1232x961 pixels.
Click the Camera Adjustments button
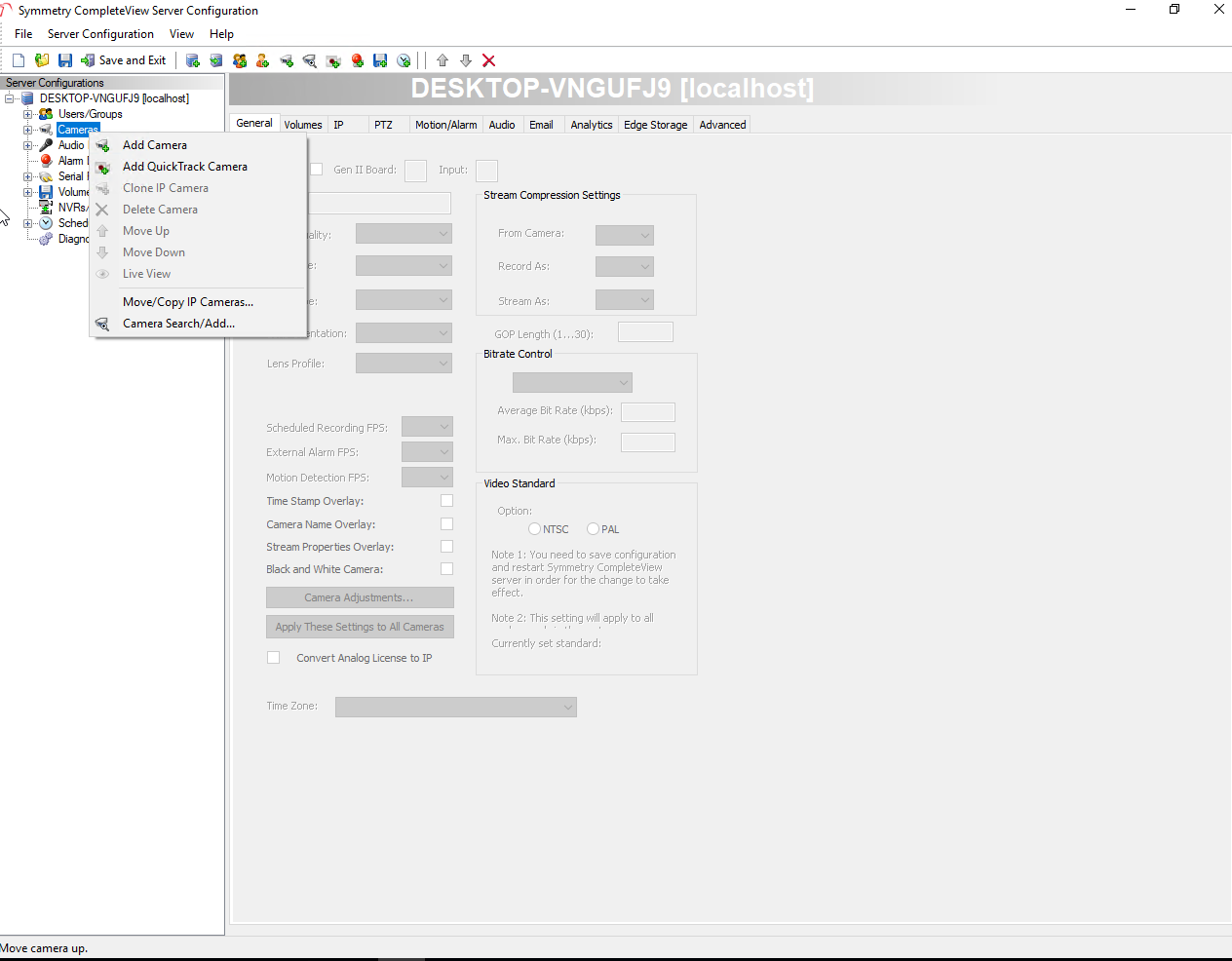coord(360,597)
